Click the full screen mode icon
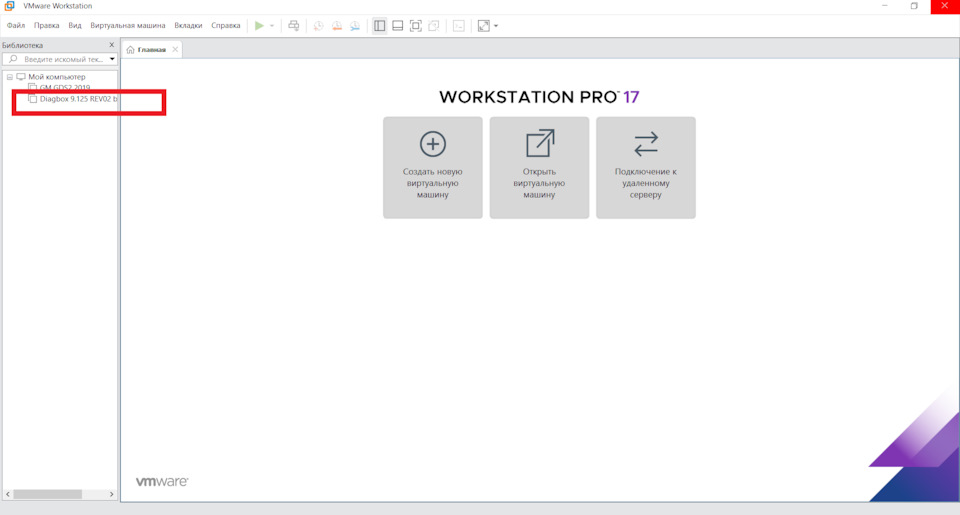This screenshot has height=515, width=960. 416,26
